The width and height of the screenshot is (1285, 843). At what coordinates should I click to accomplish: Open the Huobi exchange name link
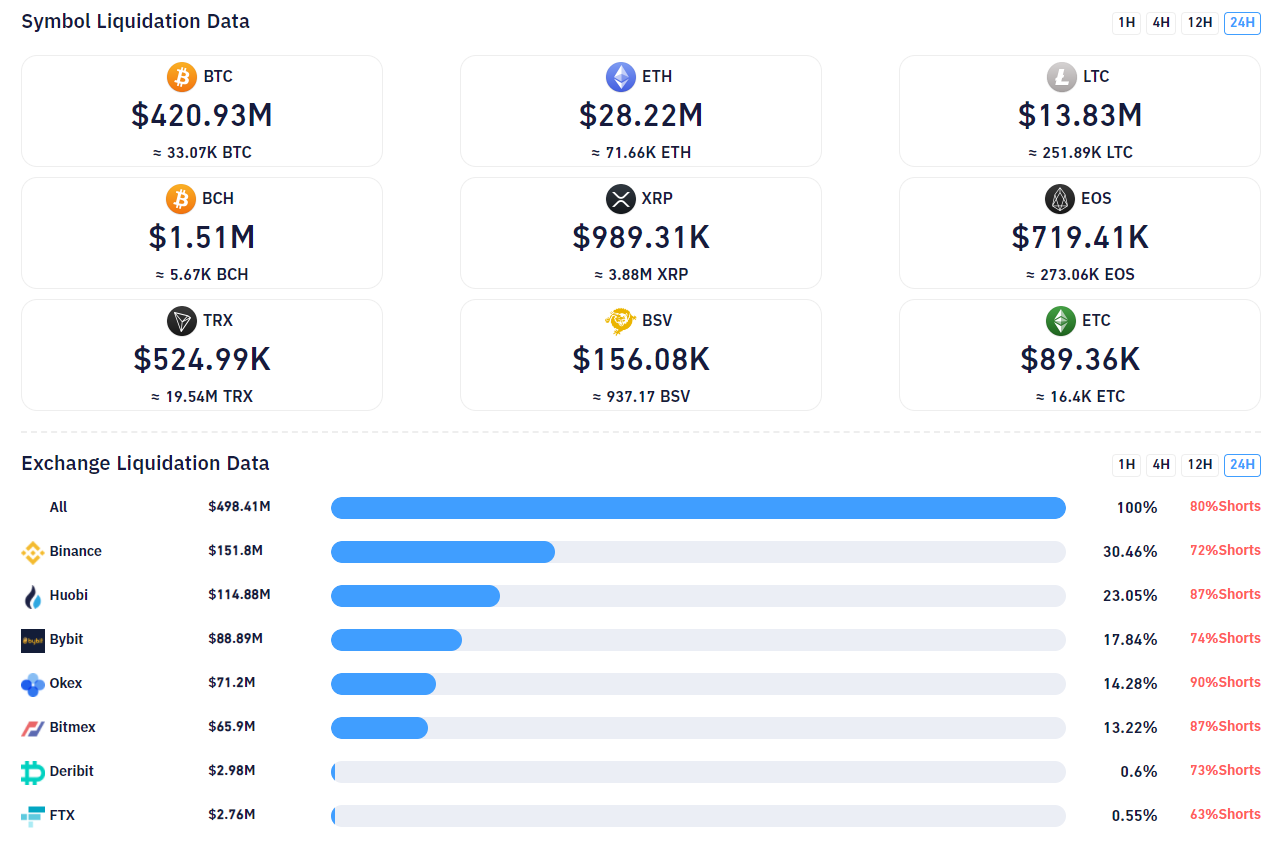tap(69, 595)
